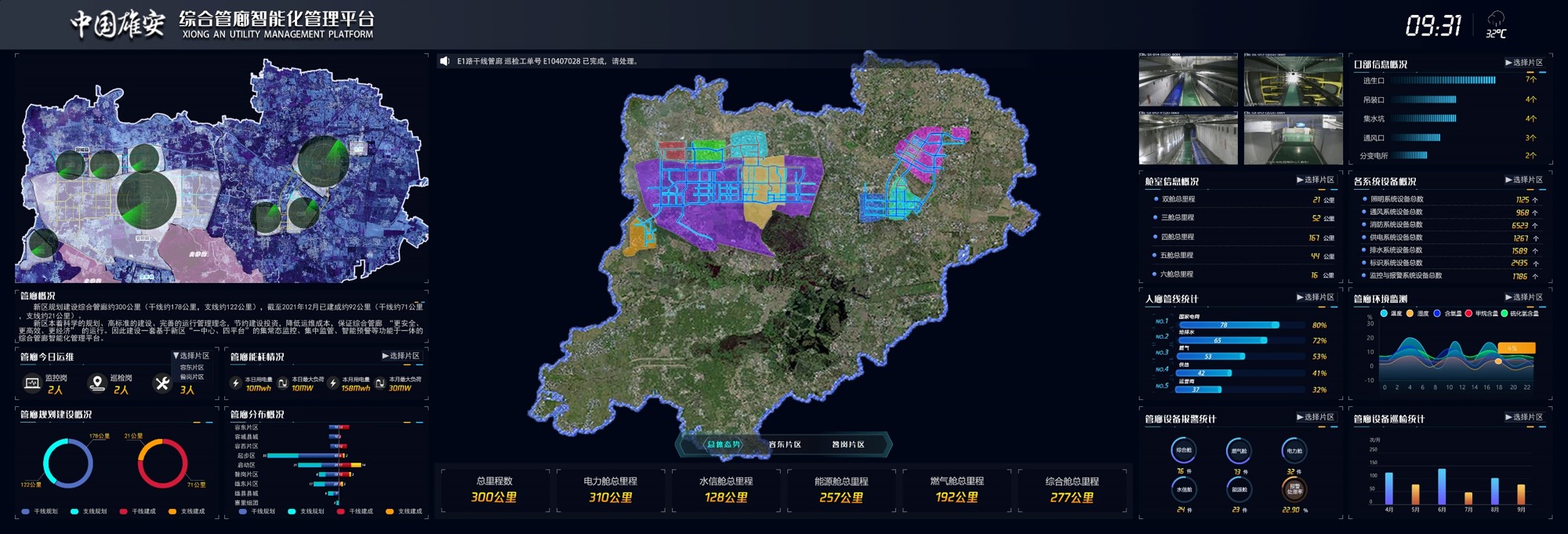1568x534 pixels.
Task: Click the wrench maintenance icon
Action: pyautogui.click(x=162, y=383)
